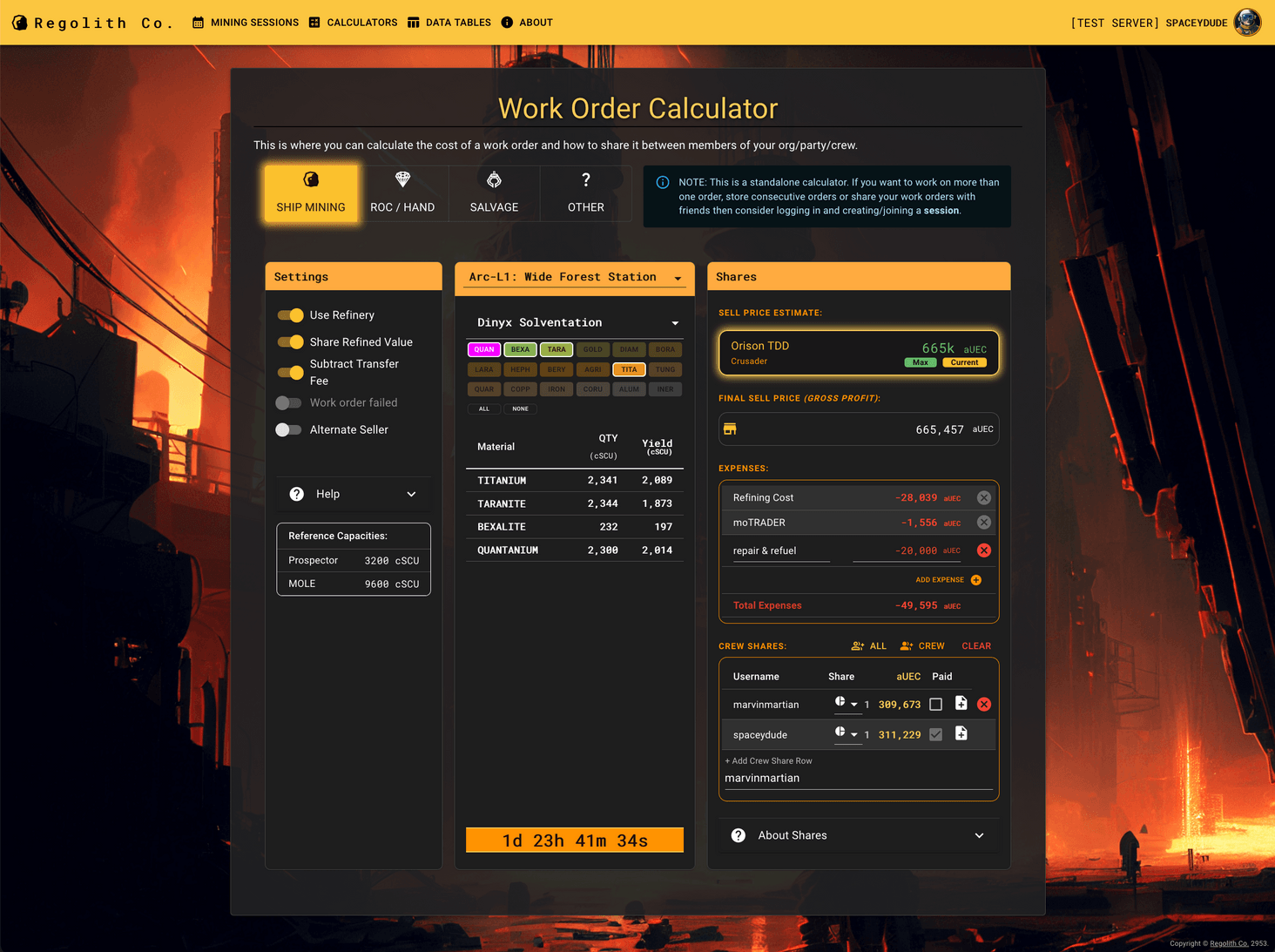The width and height of the screenshot is (1275, 952).
Task: Remove the repair & refuel expense
Action: (984, 550)
